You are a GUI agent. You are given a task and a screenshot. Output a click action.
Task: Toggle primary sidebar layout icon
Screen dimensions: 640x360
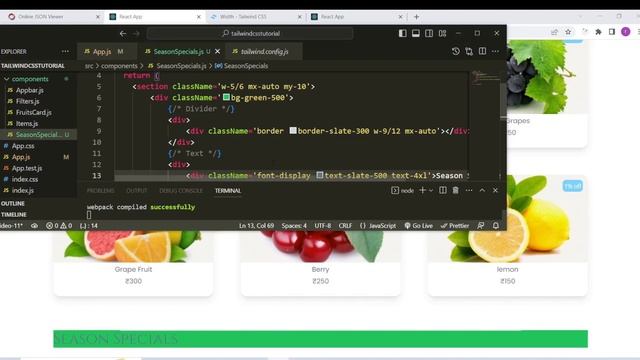click(x=402, y=33)
